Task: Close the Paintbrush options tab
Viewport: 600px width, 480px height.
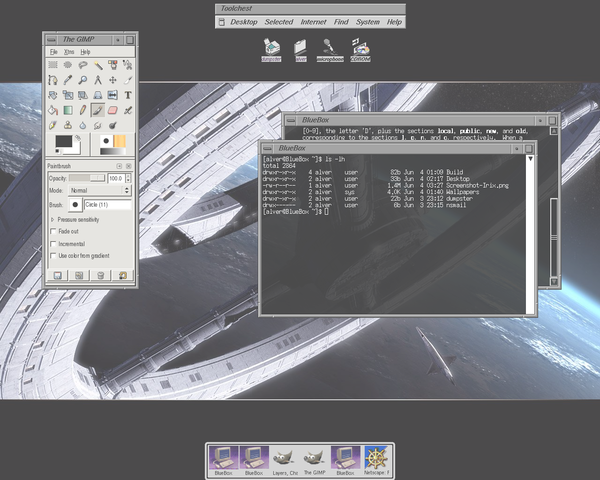Action: tap(129, 166)
